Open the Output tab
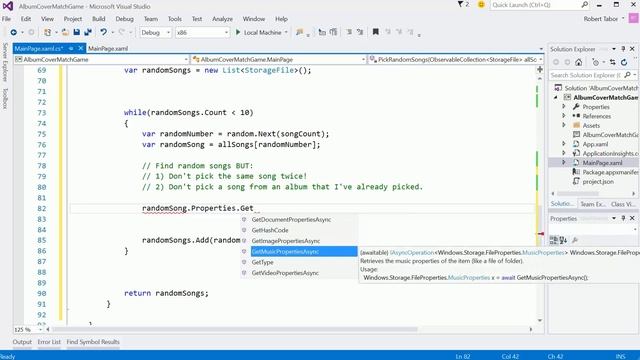Image resolution: width=640 pixels, height=360 pixels. pyautogui.click(x=22, y=342)
